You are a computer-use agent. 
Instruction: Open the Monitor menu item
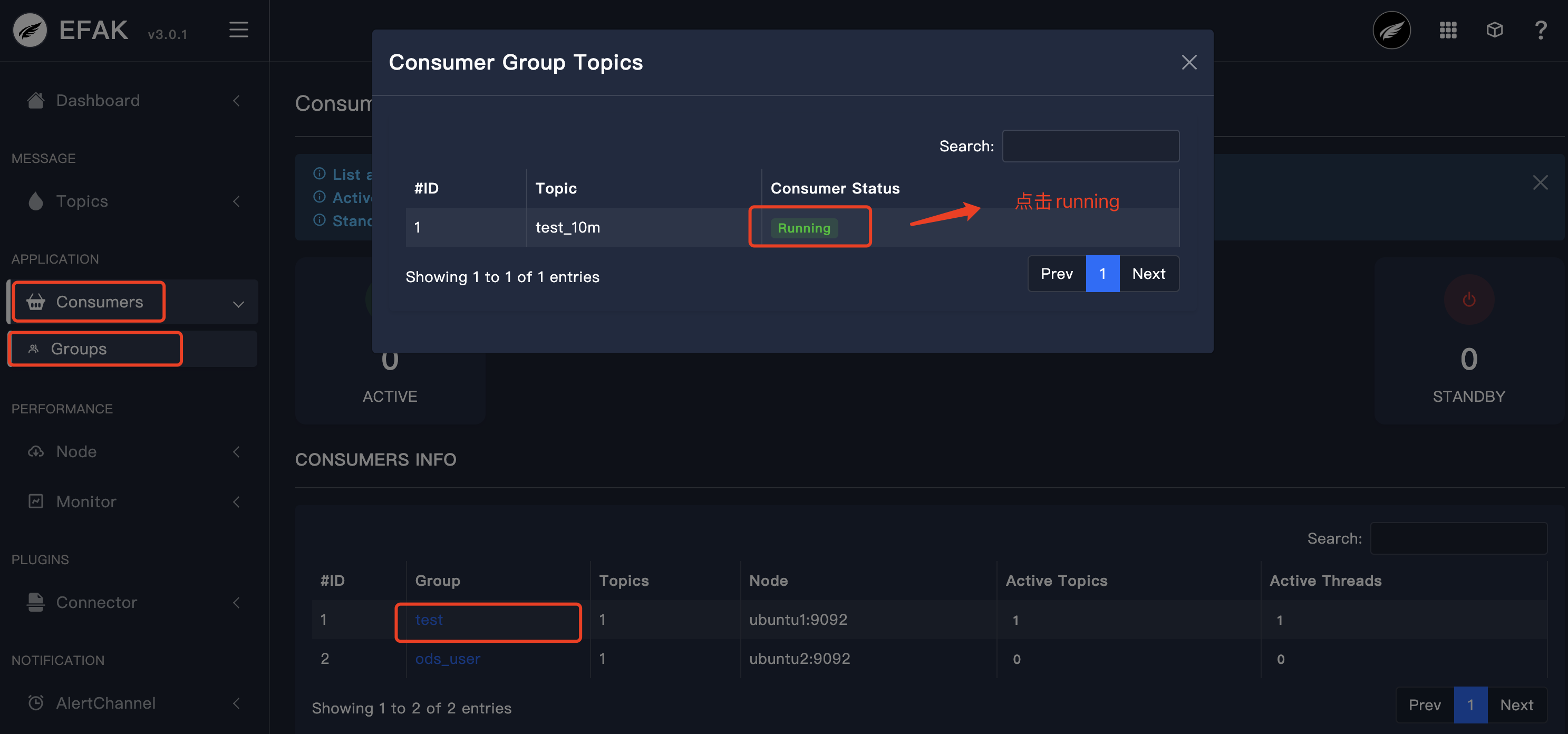tap(86, 501)
